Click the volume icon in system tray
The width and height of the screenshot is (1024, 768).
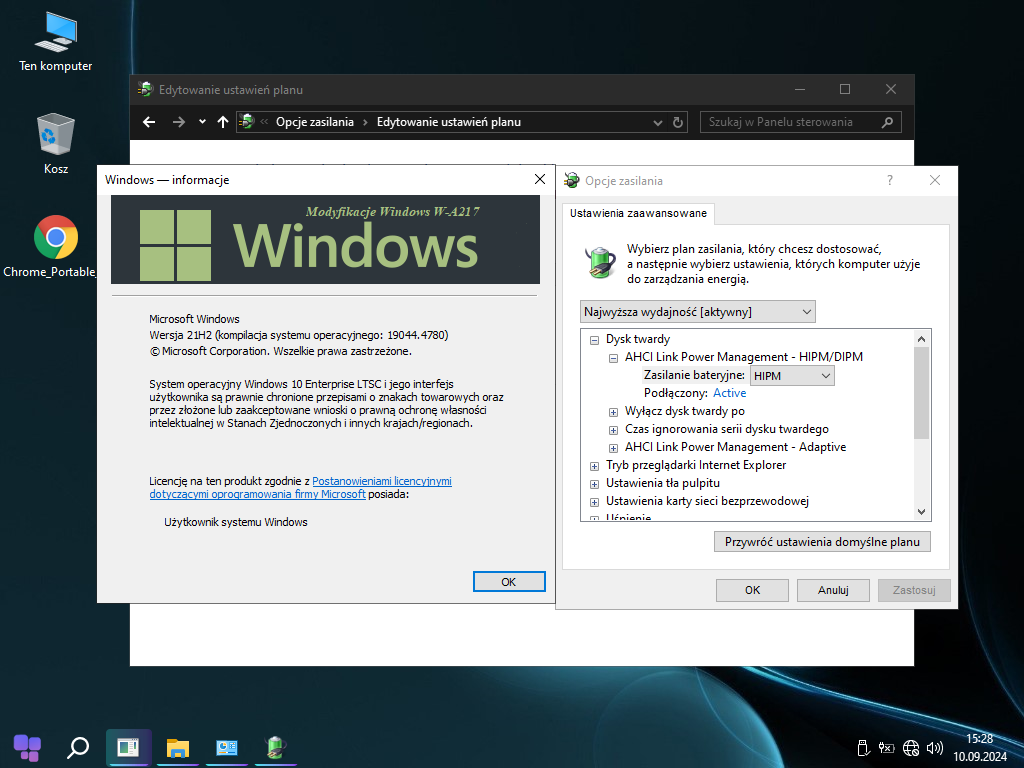(935, 747)
